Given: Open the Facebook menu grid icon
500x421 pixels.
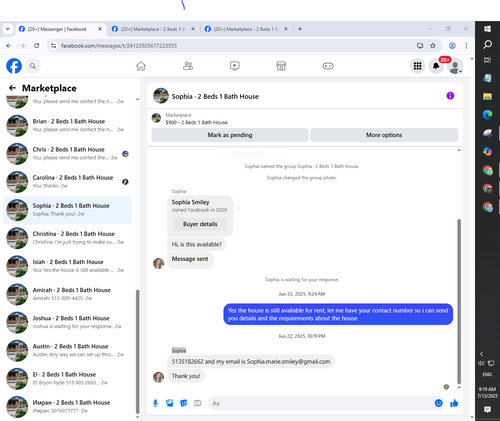Looking at the screenshot, I should 417,66.
